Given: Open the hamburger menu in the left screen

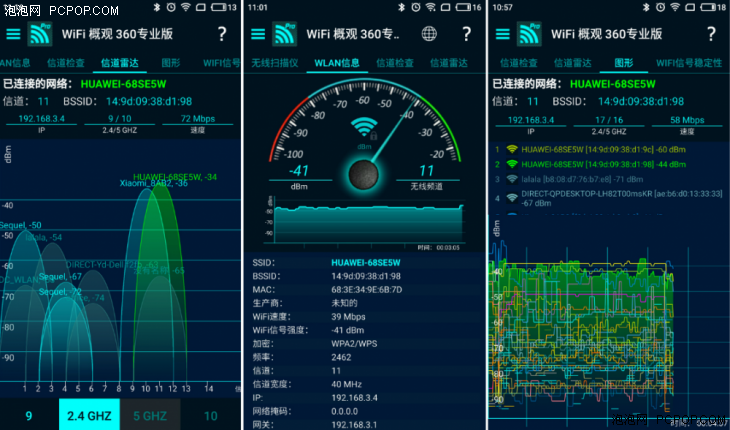Looking at the screenshot, I should point(13,34).
